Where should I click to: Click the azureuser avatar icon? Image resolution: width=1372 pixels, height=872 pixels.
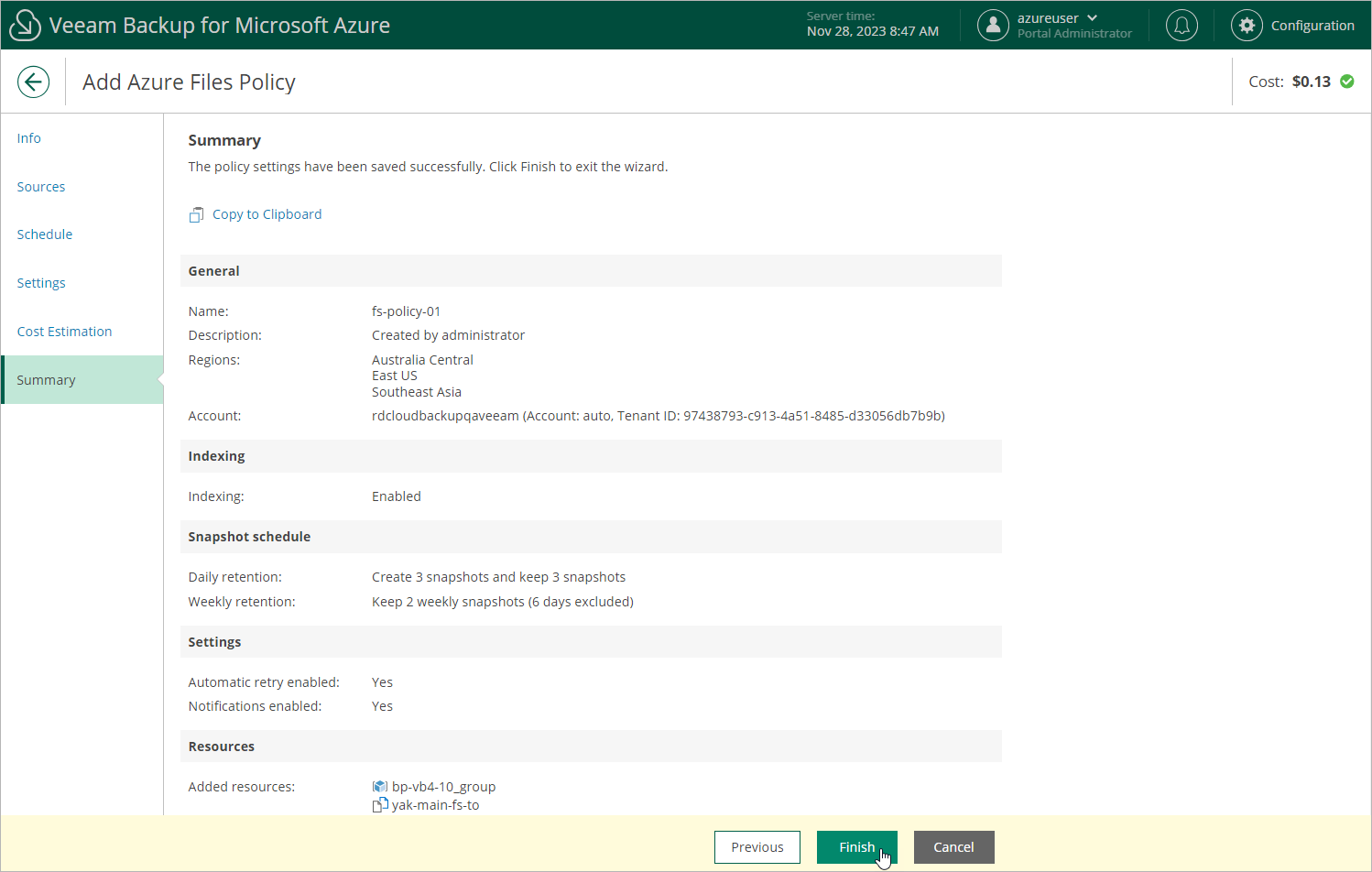(x=993, y=26)
